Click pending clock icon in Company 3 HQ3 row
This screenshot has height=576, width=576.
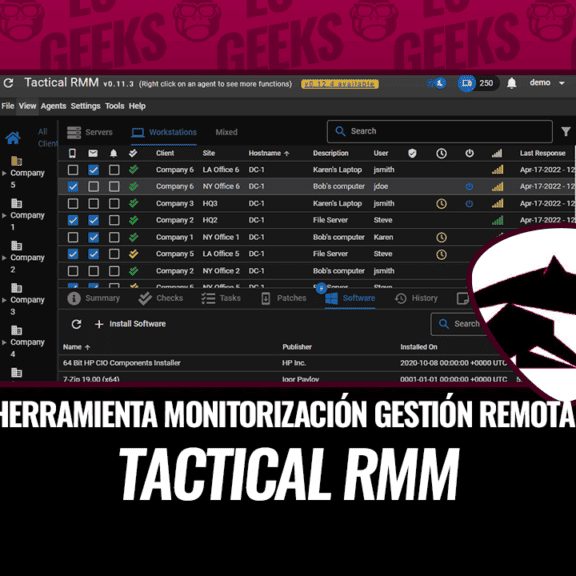tap(441, 204)
